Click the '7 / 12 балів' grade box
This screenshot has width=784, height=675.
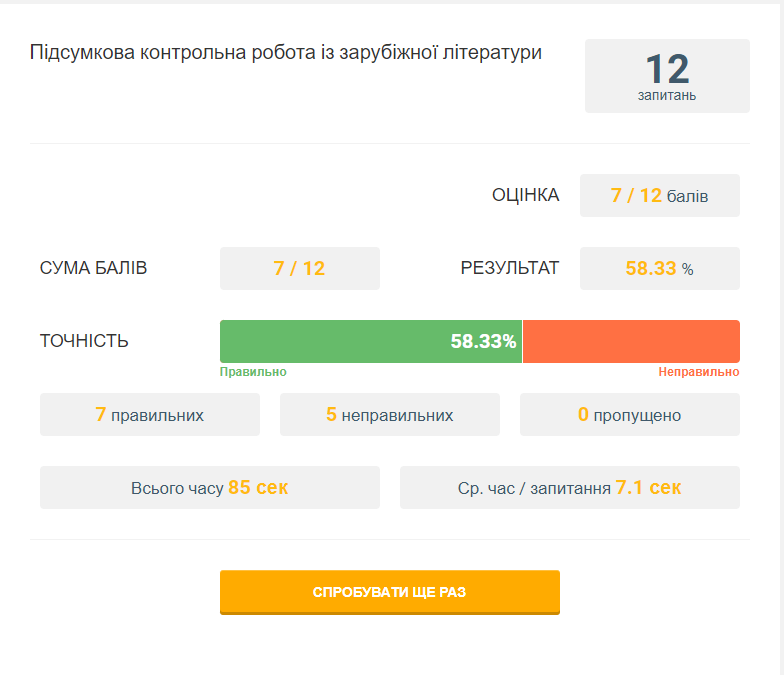pyautogui.click(x=659, y=196)
